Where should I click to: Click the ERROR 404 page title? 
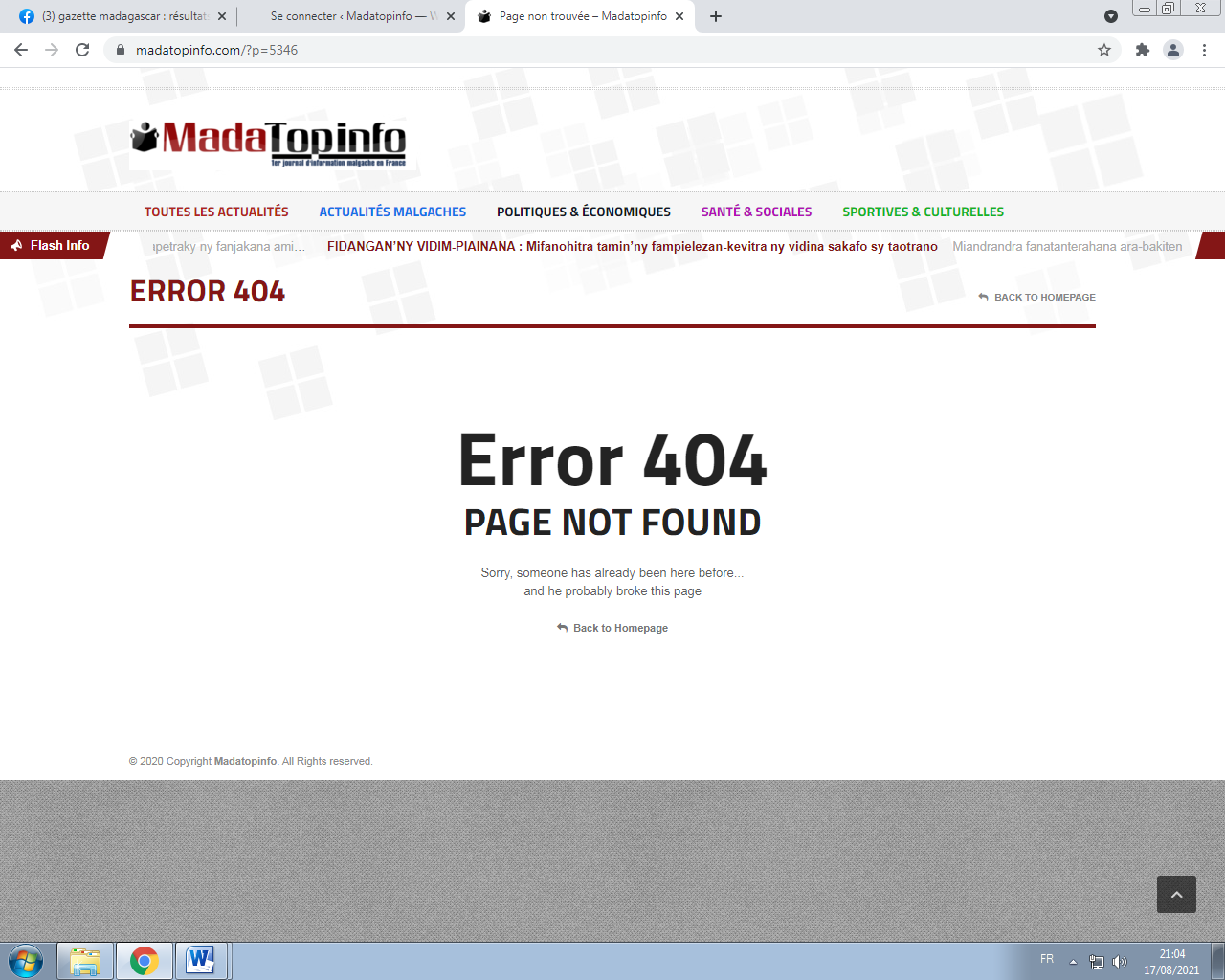point(208,292)
